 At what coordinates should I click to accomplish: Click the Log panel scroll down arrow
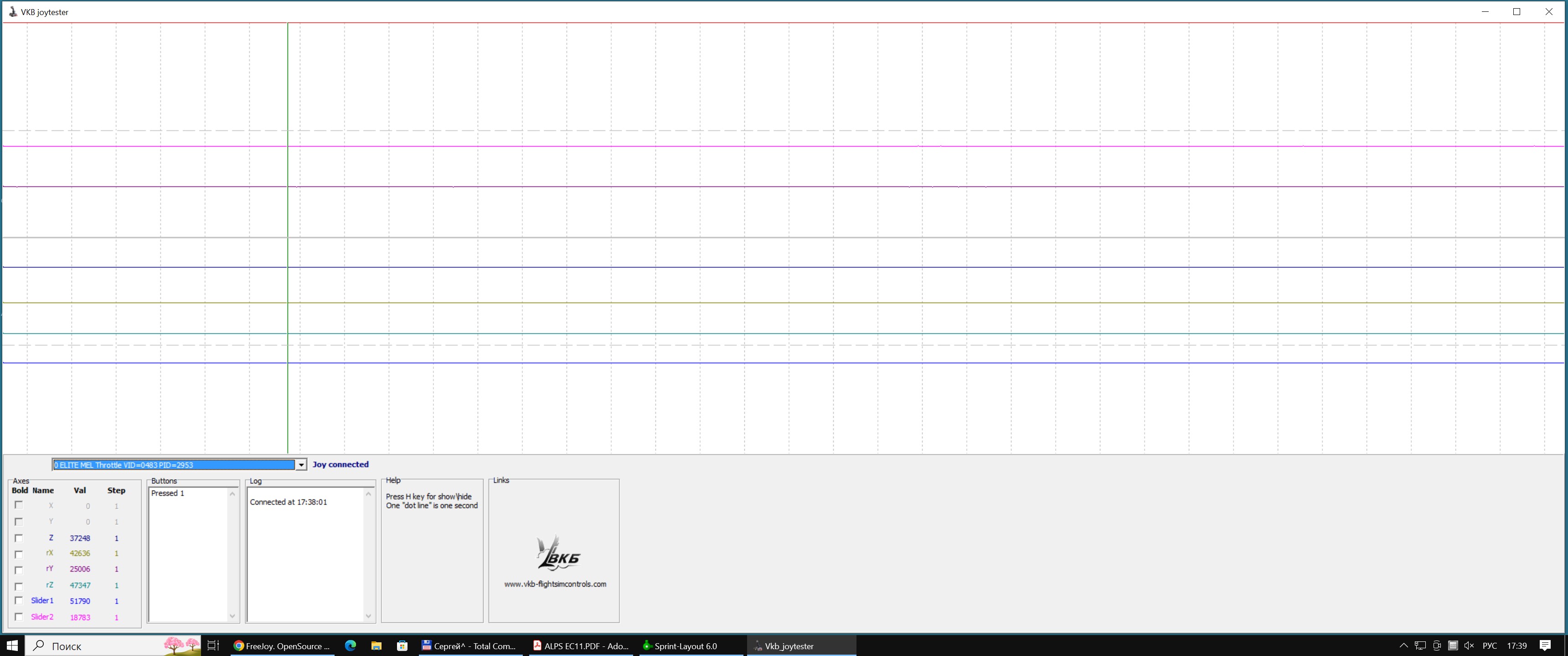368,616
